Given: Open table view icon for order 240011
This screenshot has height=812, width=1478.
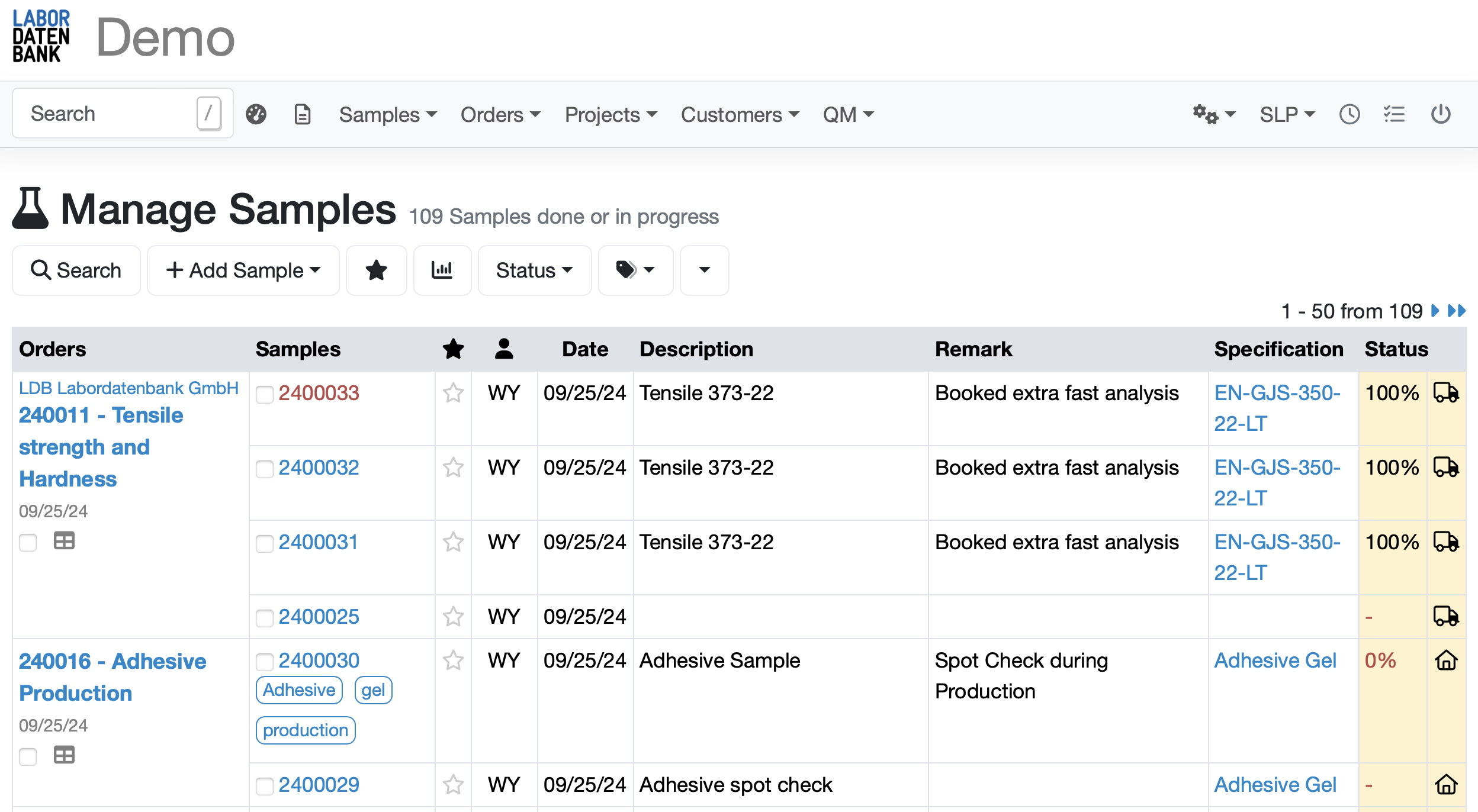Looking at the screenshot, I should click(64, 540).
